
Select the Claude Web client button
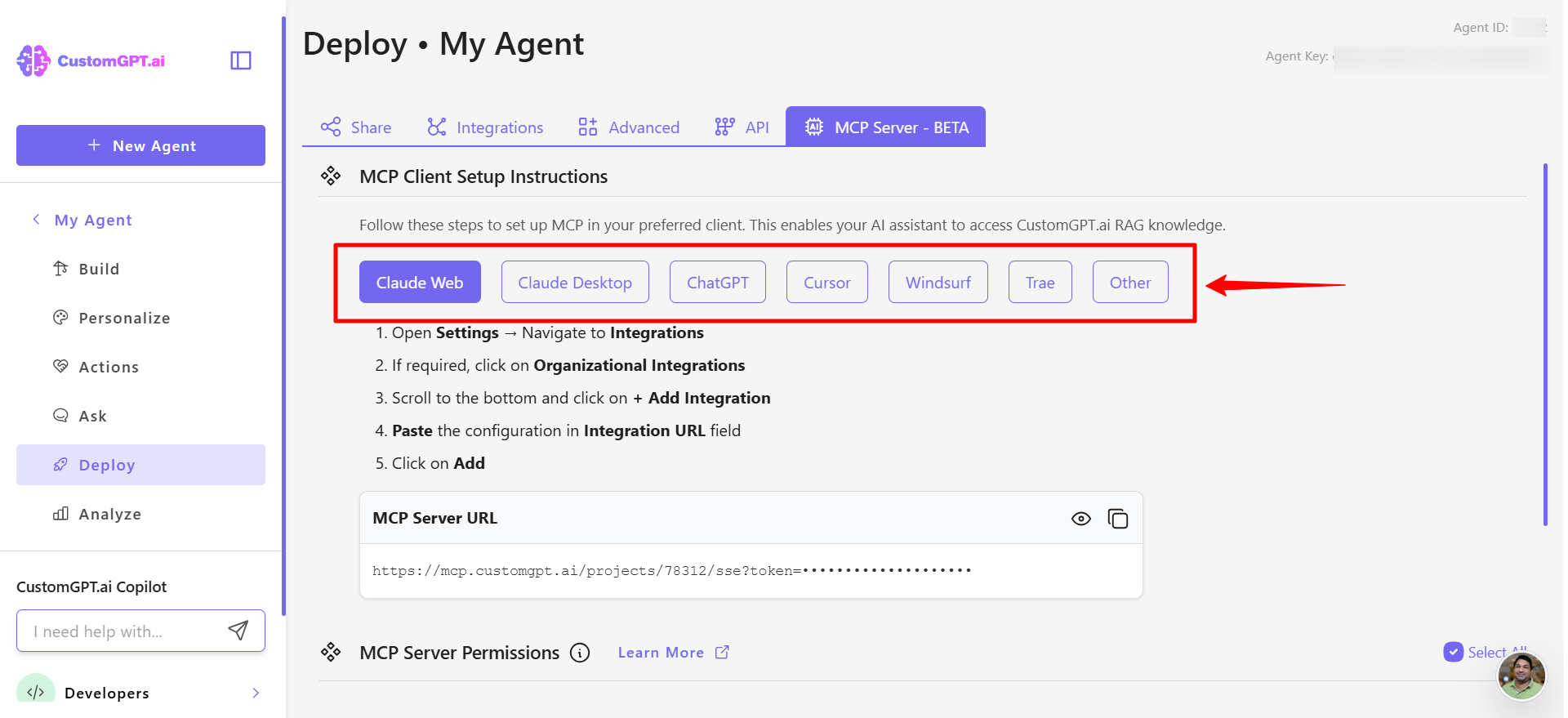coord(420,282)
